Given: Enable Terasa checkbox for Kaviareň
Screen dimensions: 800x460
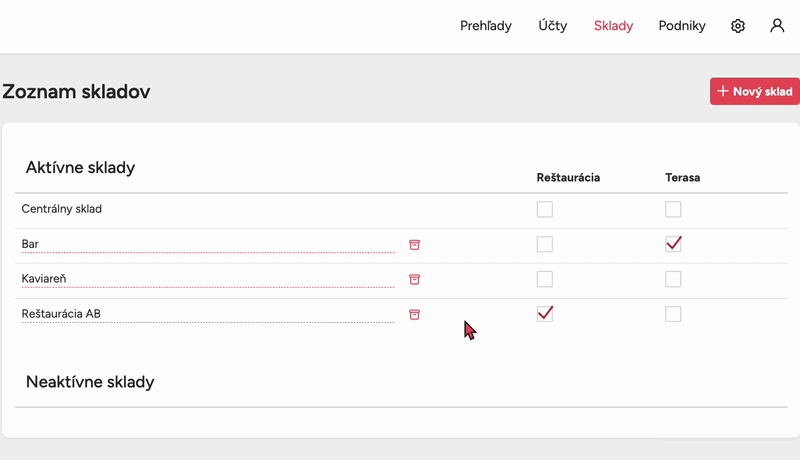Looking at the screenshot, I should click(x=673, y=279).
